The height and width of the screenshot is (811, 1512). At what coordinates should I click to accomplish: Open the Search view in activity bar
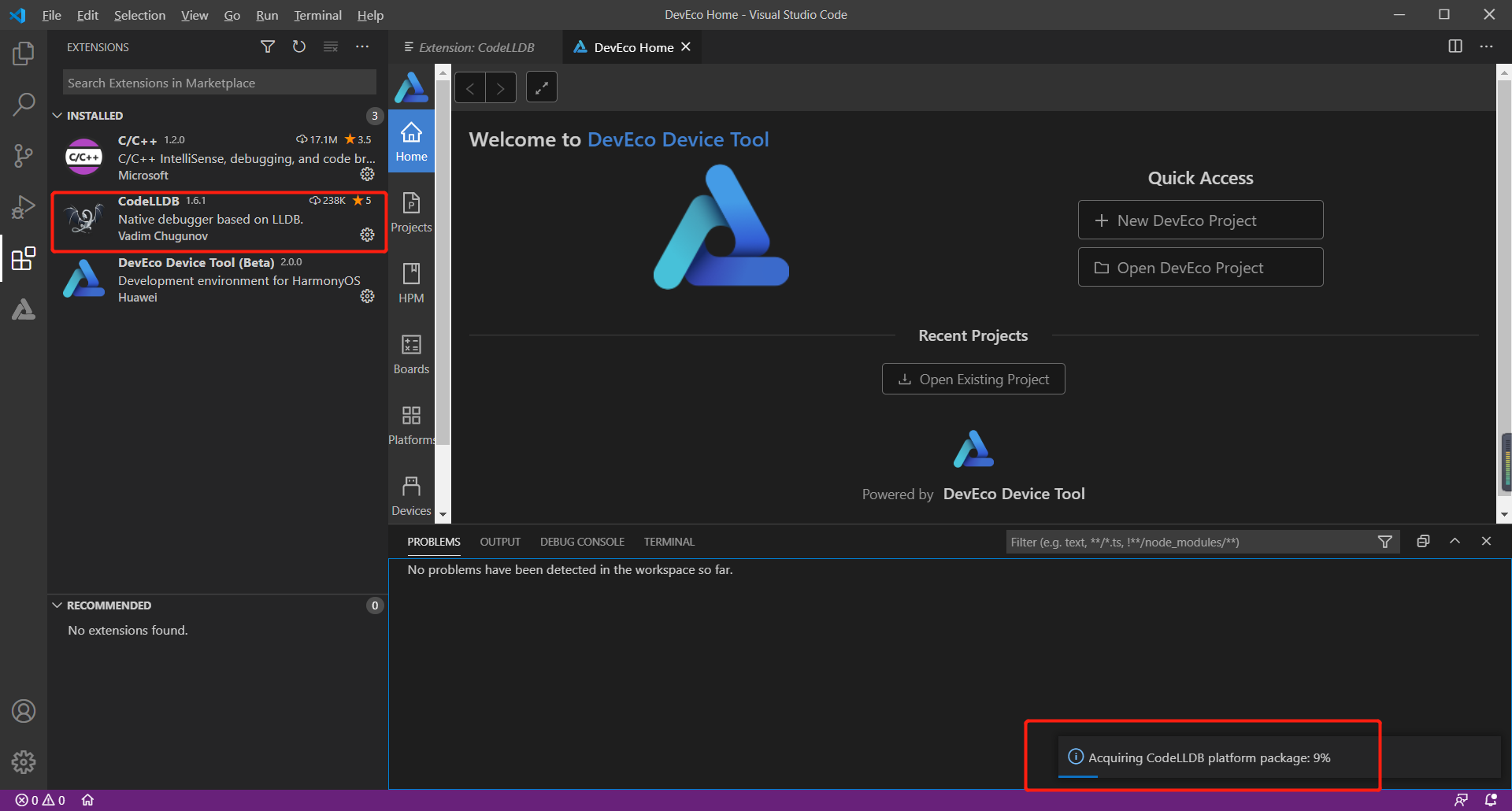click(24, 105)
